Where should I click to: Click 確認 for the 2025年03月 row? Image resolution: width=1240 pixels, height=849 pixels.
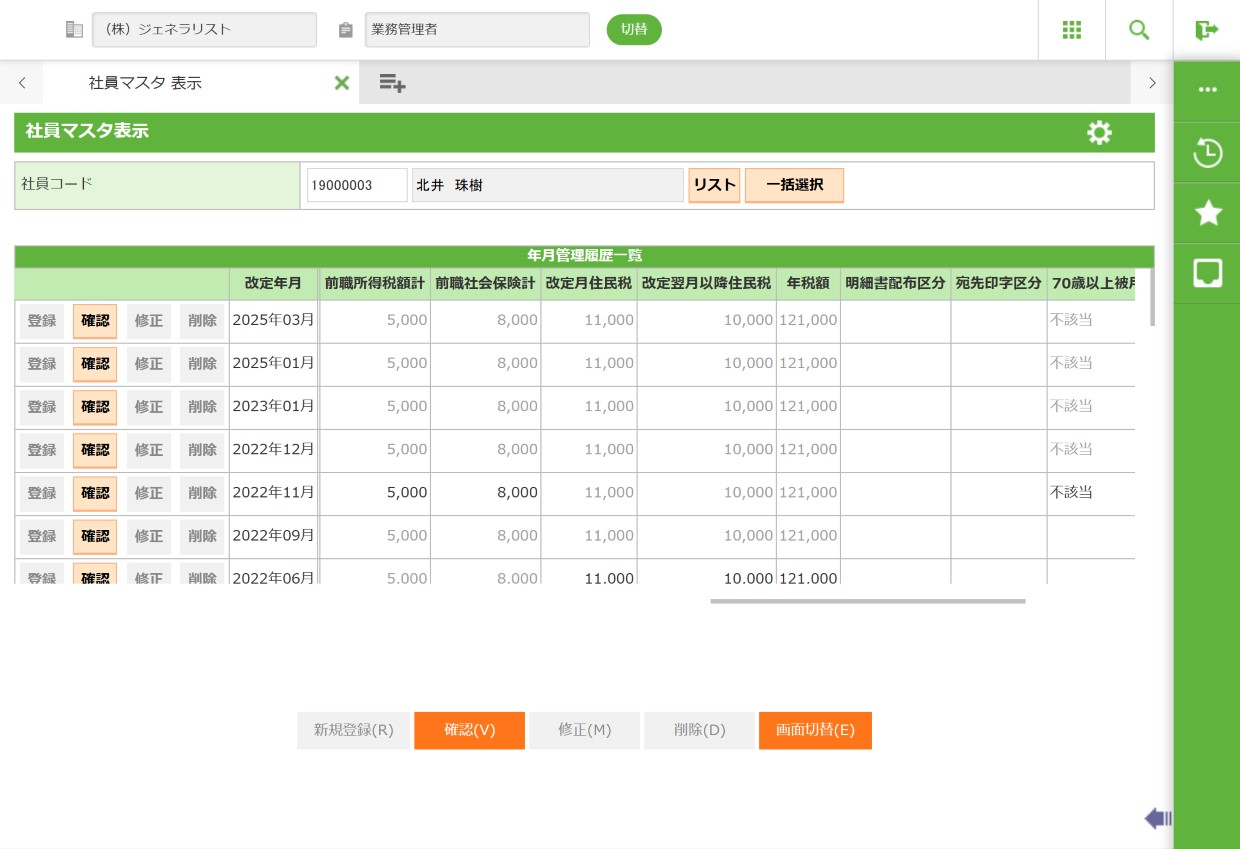pyautogui.click(x=95, y=321)
